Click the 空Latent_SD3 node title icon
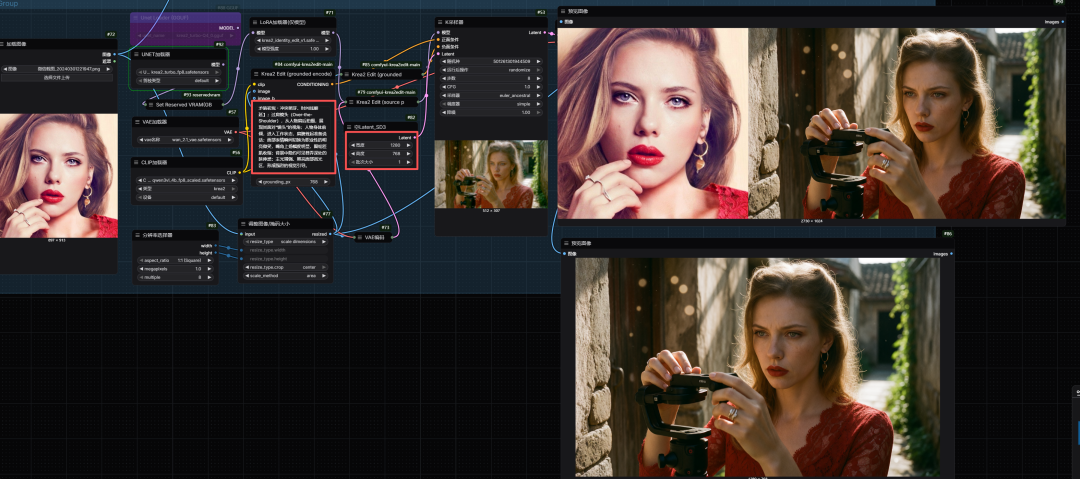Viewport: 1080px width, 479px height. pos(349,128)
